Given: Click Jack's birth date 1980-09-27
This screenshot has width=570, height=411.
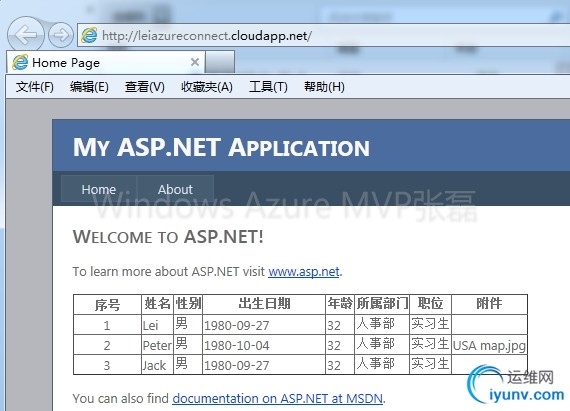Looking at the screenshot, I should [264, 365].
